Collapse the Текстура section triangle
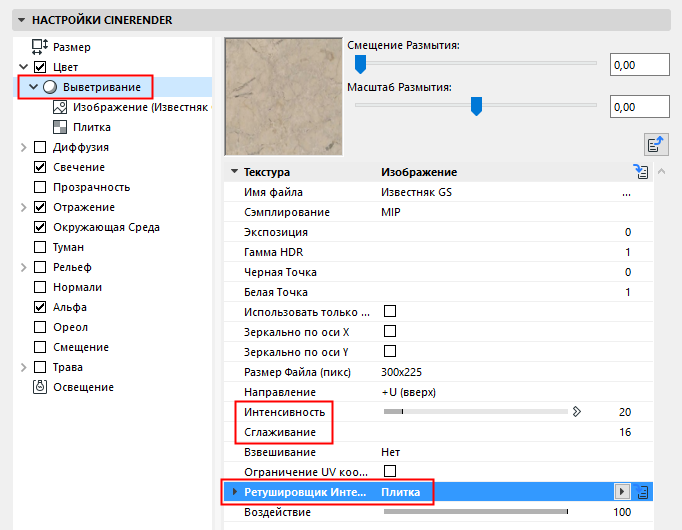The image size is (682, 530). pos(234,172)
